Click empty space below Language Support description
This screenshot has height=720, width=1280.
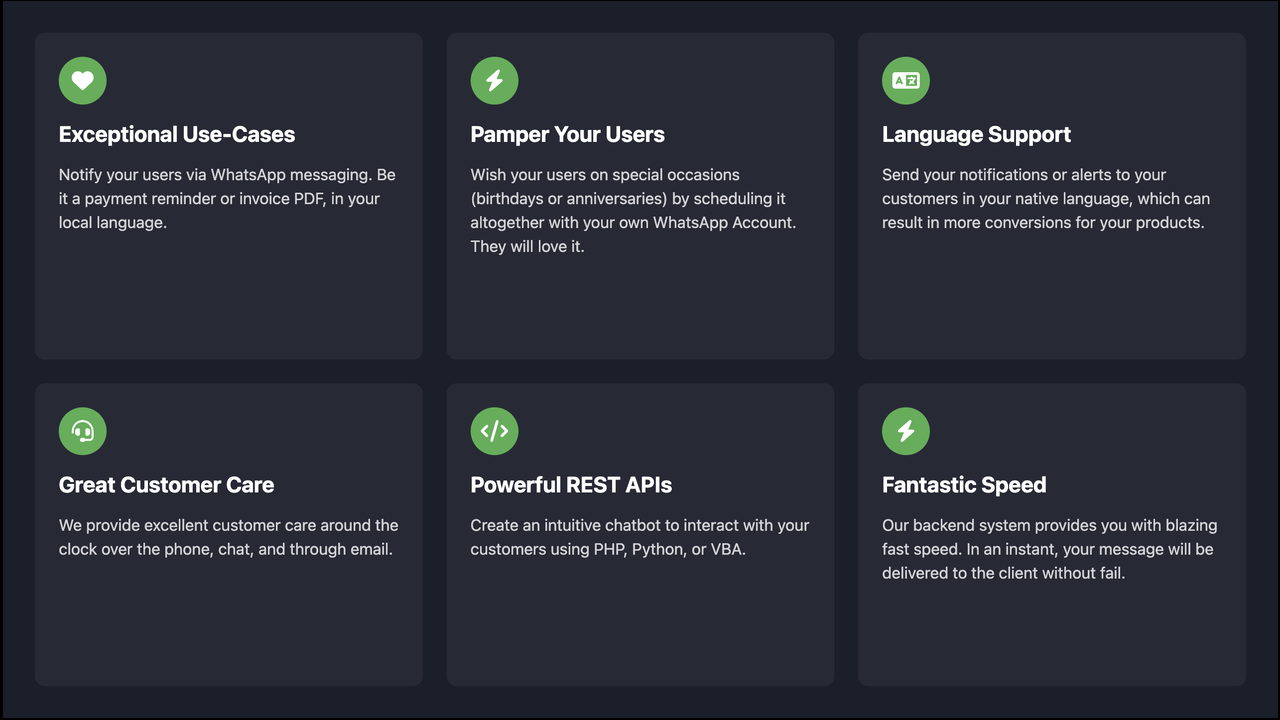pyautogui.click(x=1051, y=300)
